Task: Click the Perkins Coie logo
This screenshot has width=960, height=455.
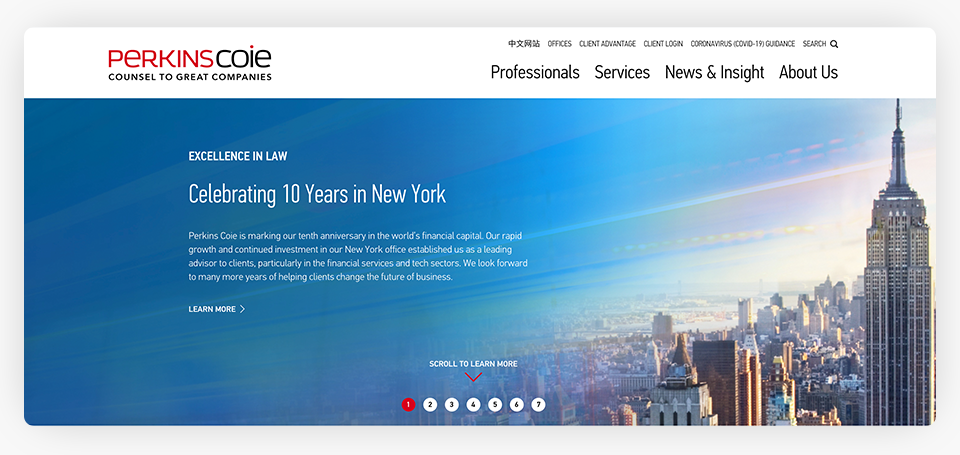Action: 190,63
